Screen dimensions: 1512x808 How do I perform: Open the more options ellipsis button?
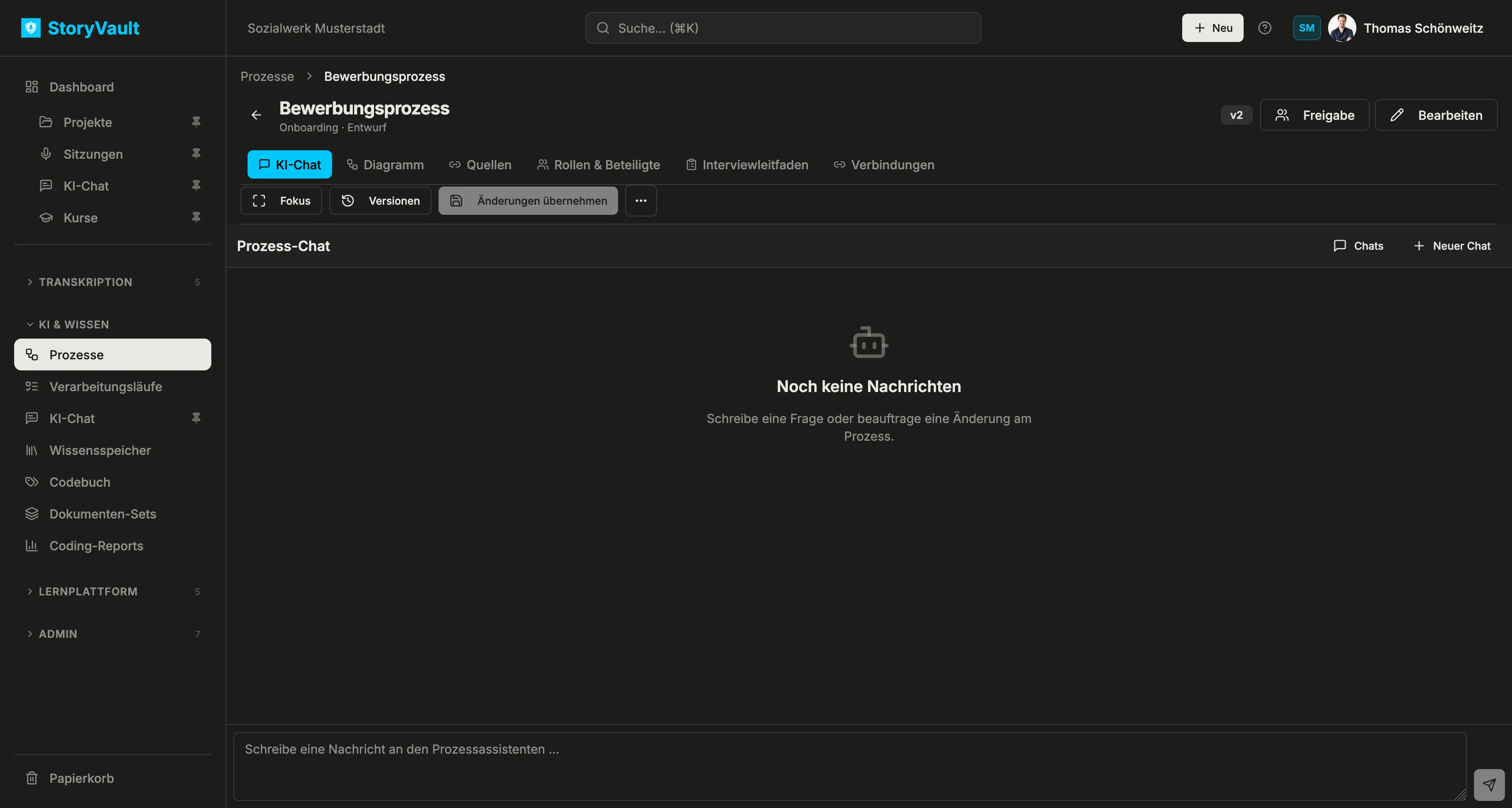(641, 201)
